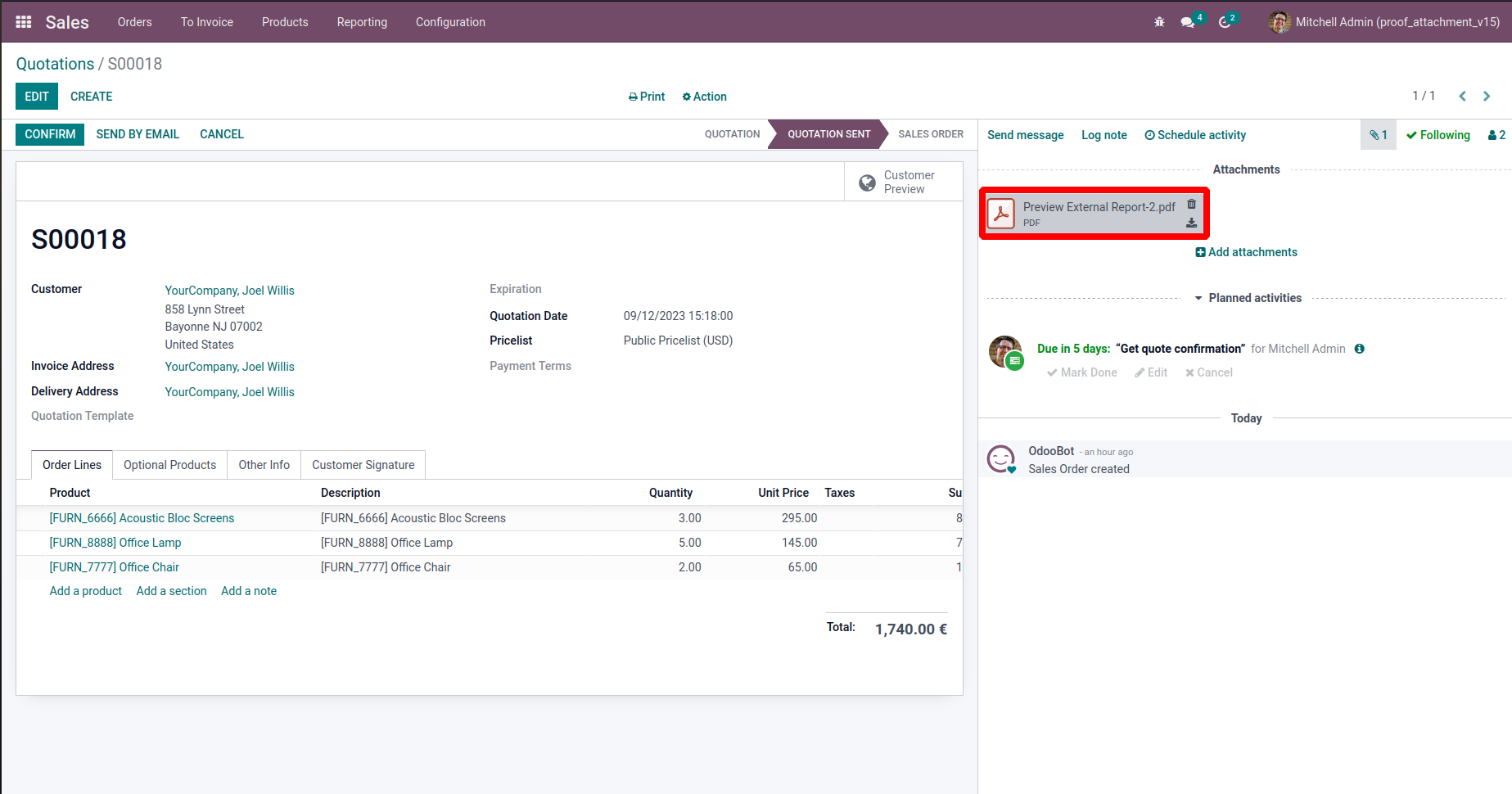Sort by Quantity column header
The image size is (1512, 794).
click(x=671, y=493)
